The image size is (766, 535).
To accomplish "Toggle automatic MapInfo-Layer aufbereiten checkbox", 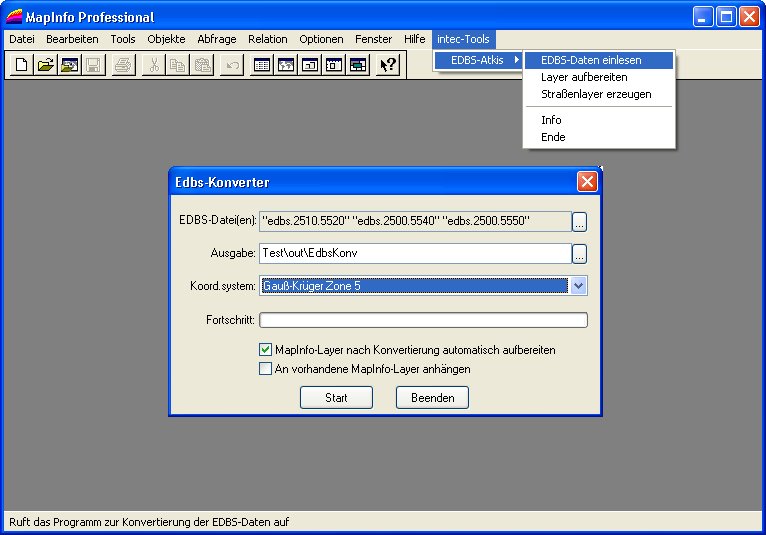I will click(x=265, y=350).
